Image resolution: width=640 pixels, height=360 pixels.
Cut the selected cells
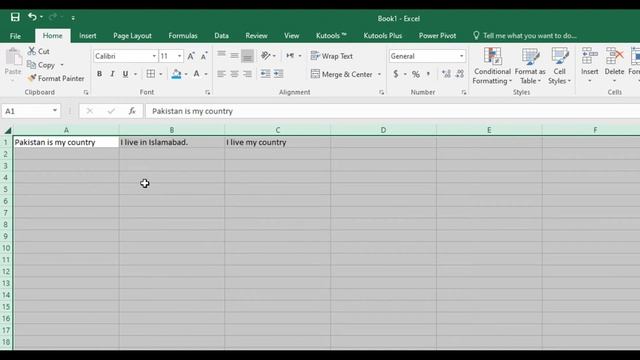[39, 51]
